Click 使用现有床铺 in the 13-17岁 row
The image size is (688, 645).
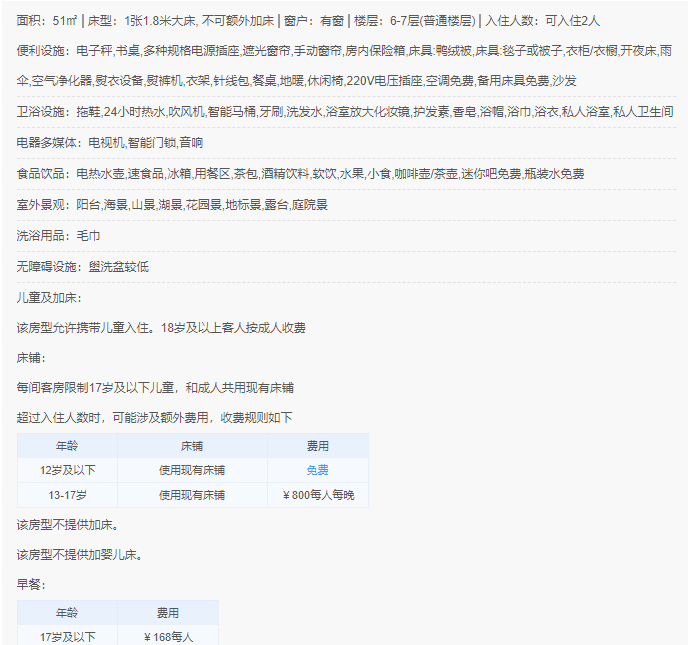point(192,495)
